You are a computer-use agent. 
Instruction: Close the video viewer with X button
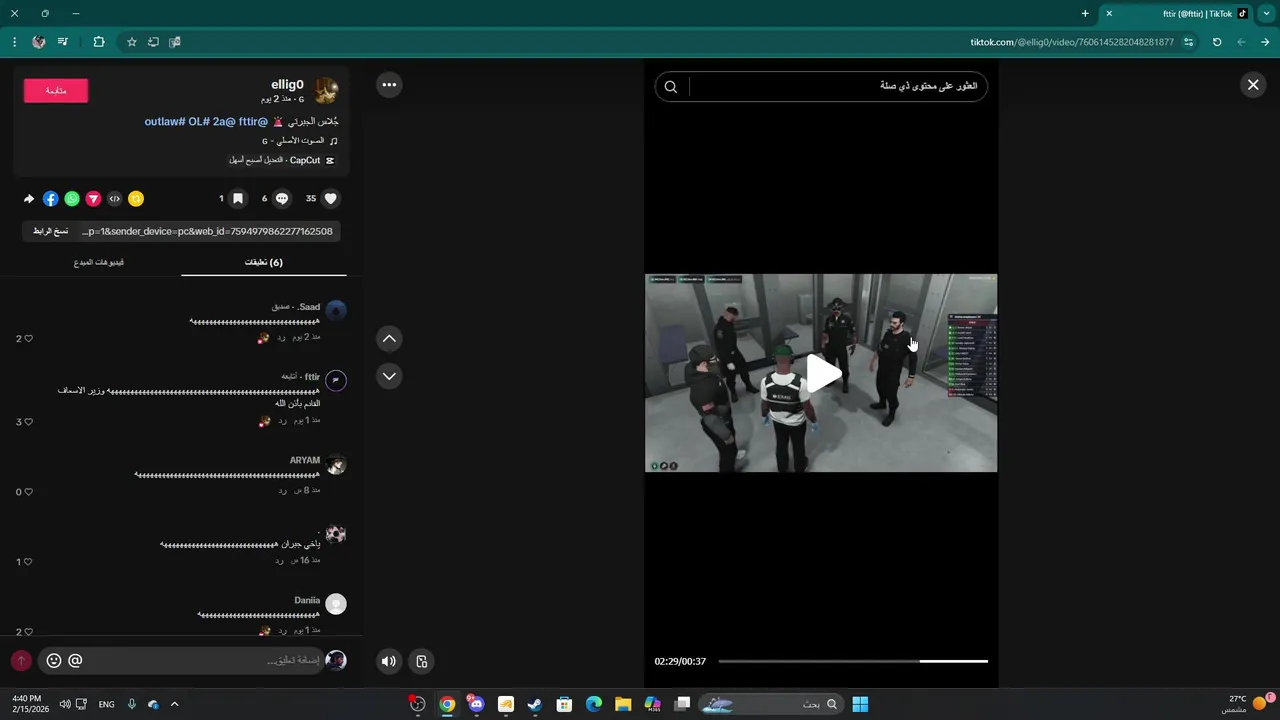1253,85
